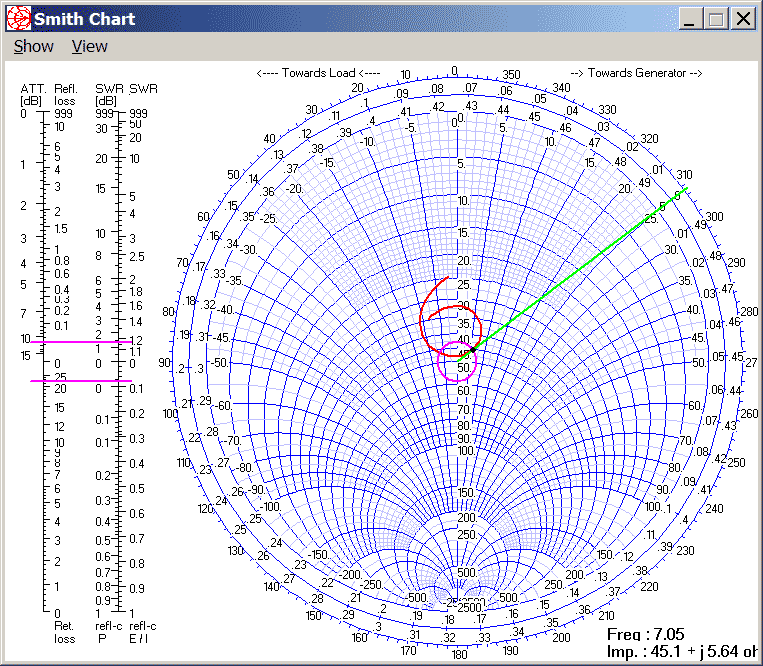This screenshot has width=763, height=666.
Task: Click the lower magenta marker line on scales
Action: tap(81, 380)
